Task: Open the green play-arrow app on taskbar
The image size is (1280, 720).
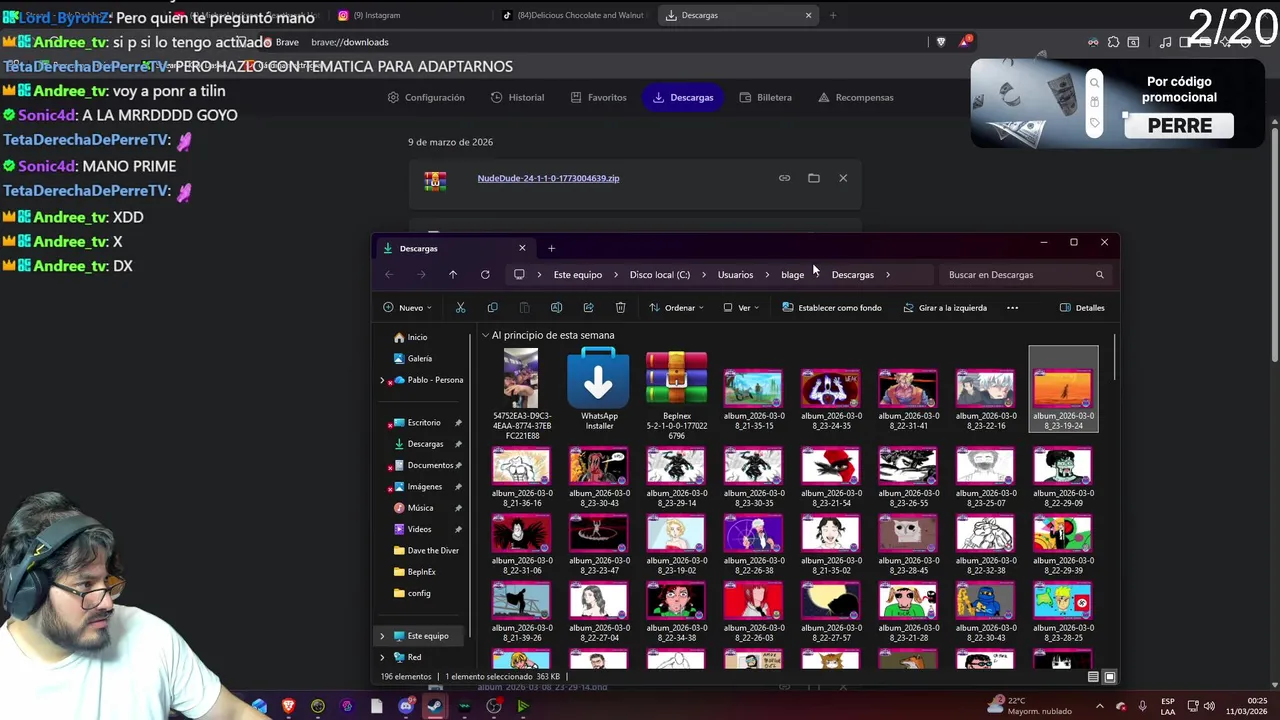Action: pos(522,706)
